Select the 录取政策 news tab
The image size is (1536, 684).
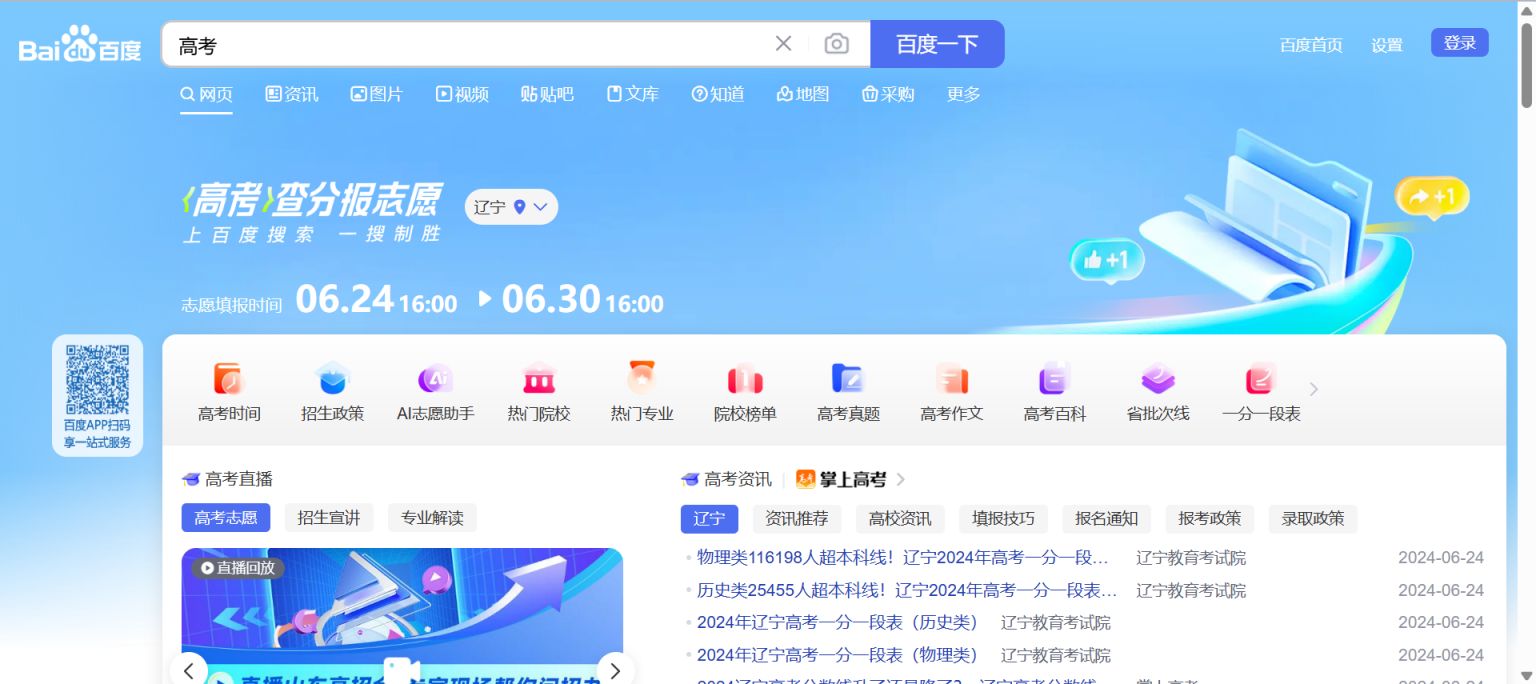click(1313, 519)
